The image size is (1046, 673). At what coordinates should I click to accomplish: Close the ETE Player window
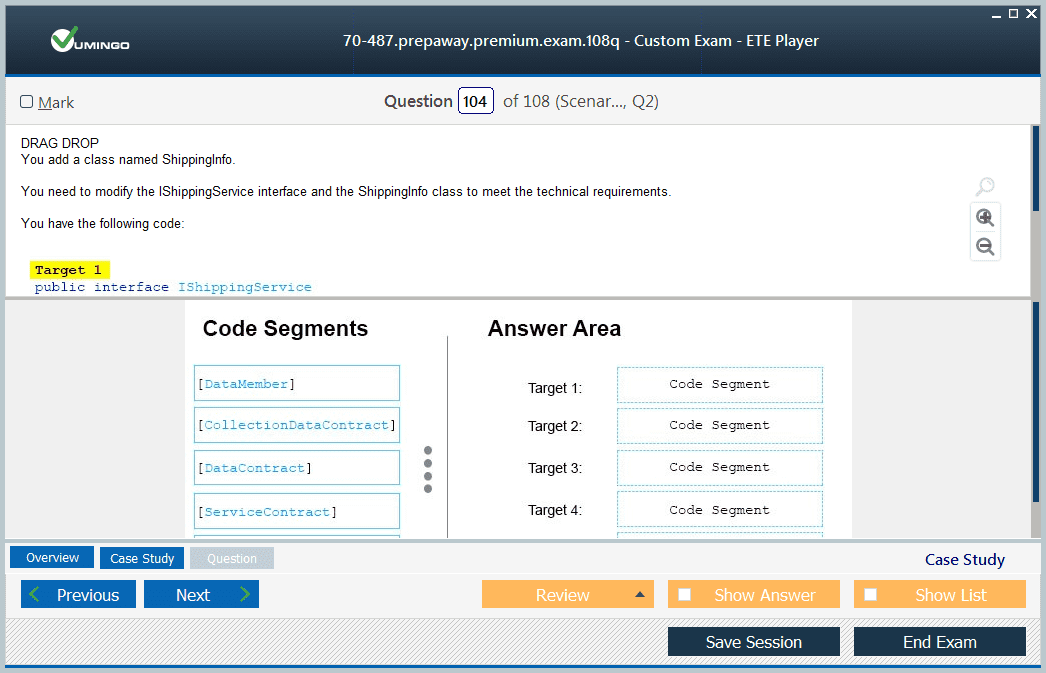pyautogui.click(x=1031, y=13)
